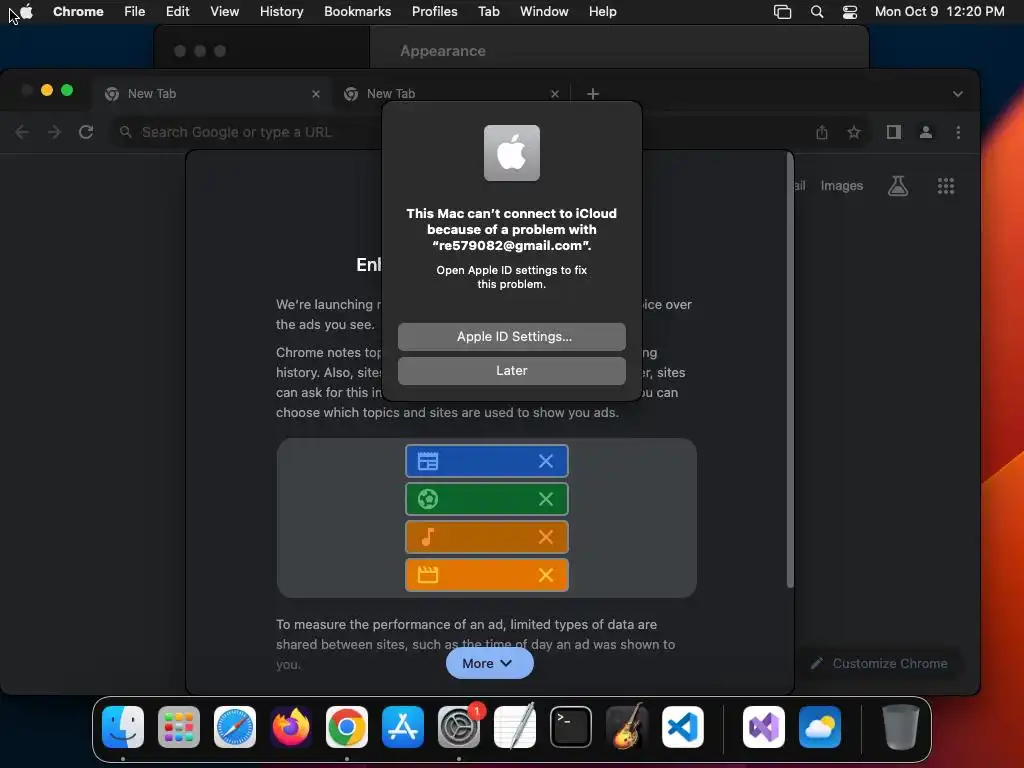
Task: Open the File menu
Action: coord(135,11)
